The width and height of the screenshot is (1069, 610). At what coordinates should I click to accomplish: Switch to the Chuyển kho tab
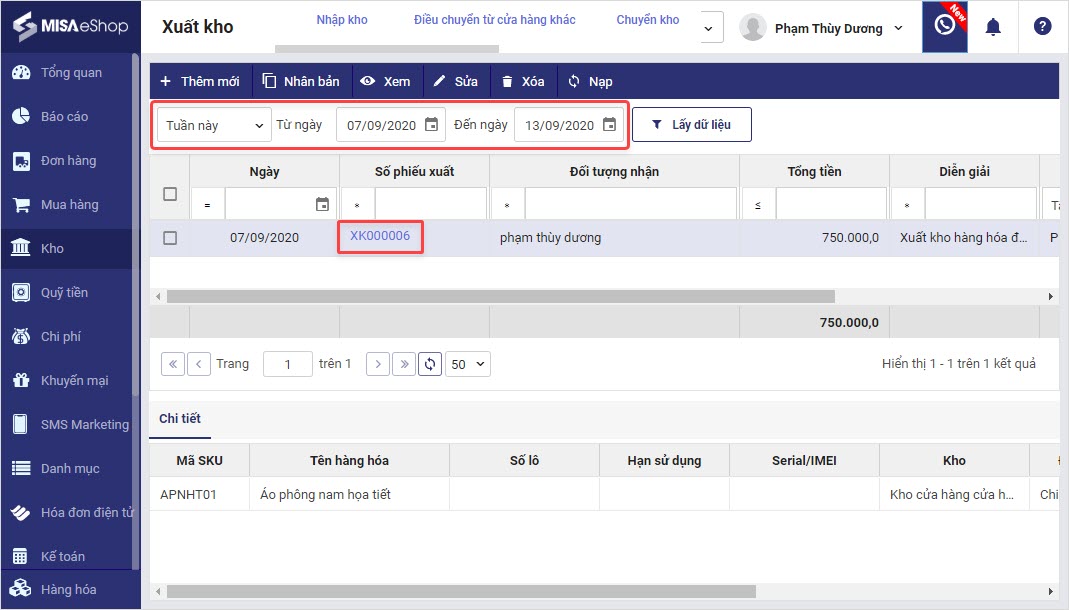point(647,20)
